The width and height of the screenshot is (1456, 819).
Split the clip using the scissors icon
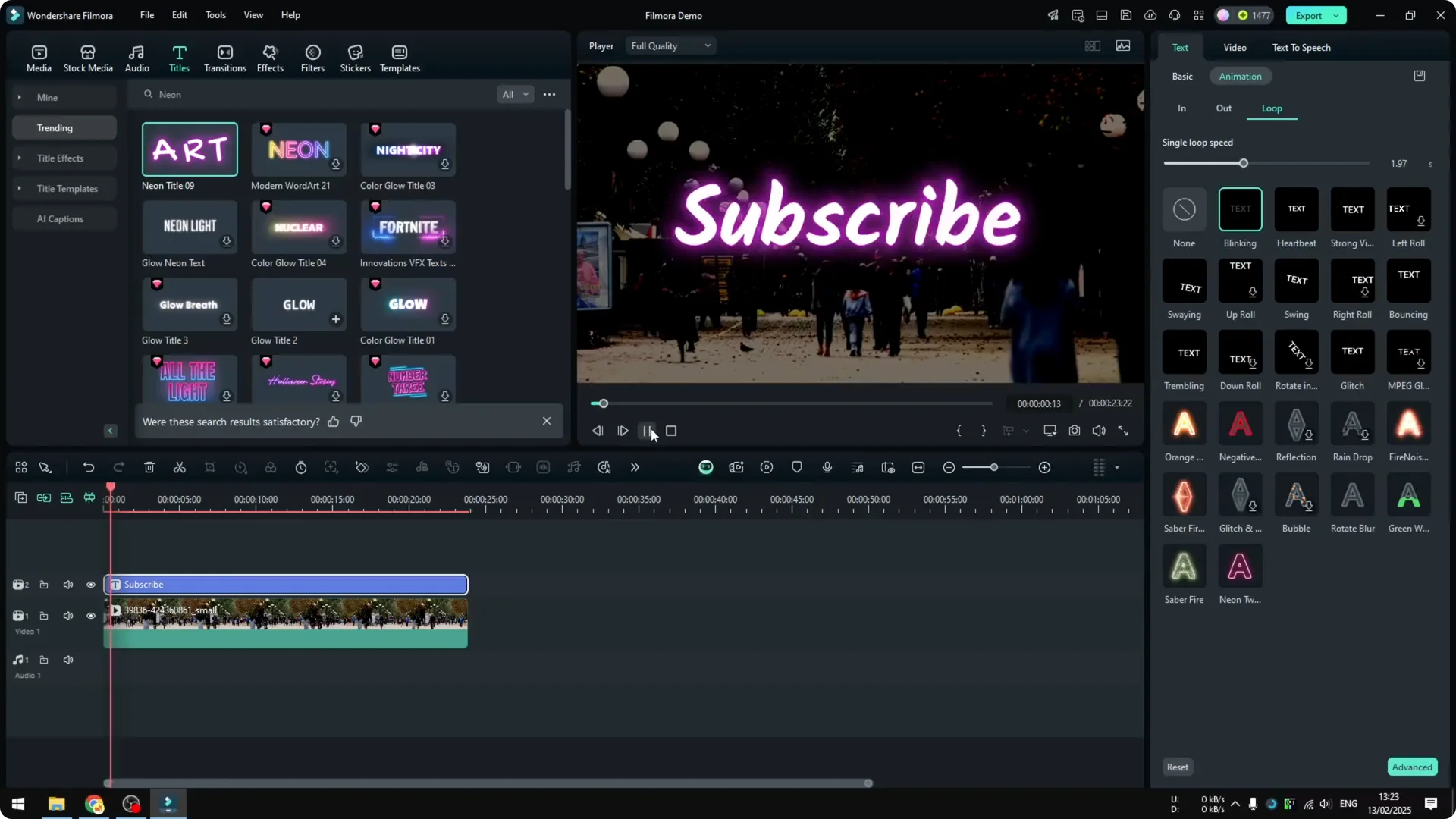tap(180, 467)
